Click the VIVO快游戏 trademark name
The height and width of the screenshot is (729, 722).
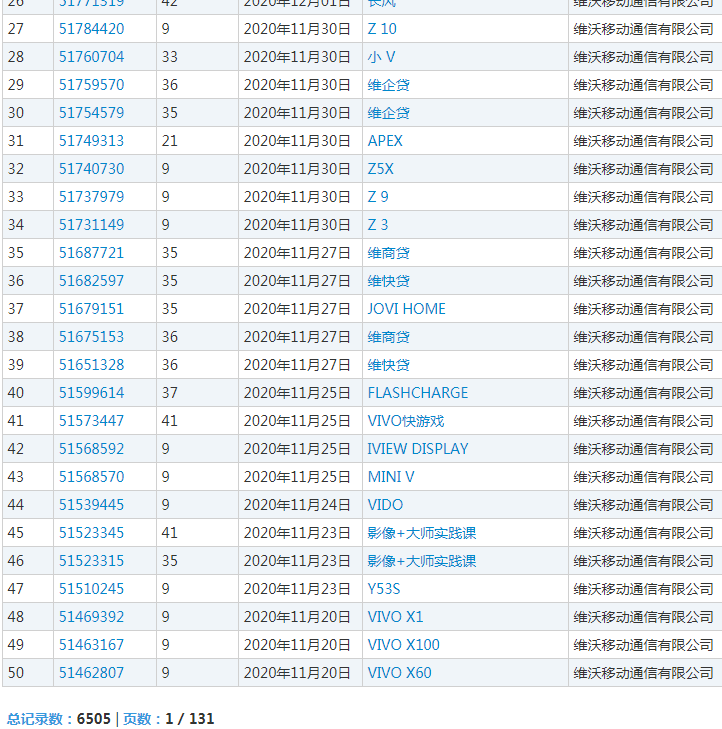[406, 421]
